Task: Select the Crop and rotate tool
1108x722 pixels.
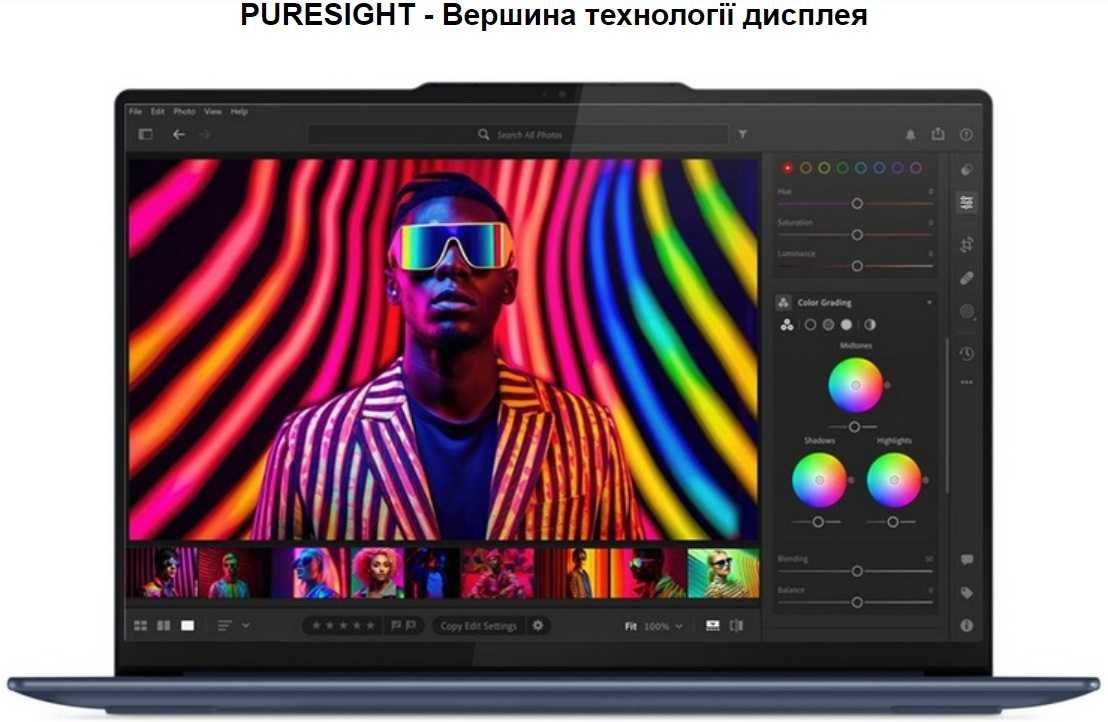Action: 967,244
